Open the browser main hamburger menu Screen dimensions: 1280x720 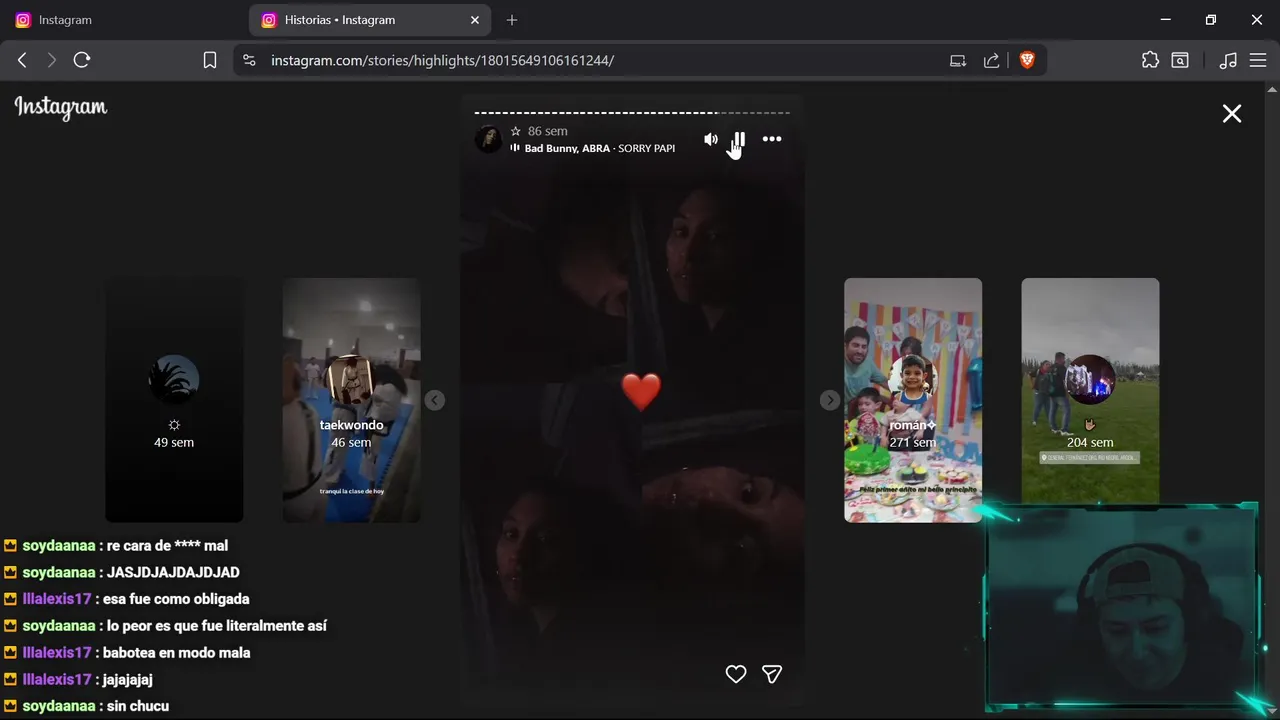click(x=1258, y=60)
